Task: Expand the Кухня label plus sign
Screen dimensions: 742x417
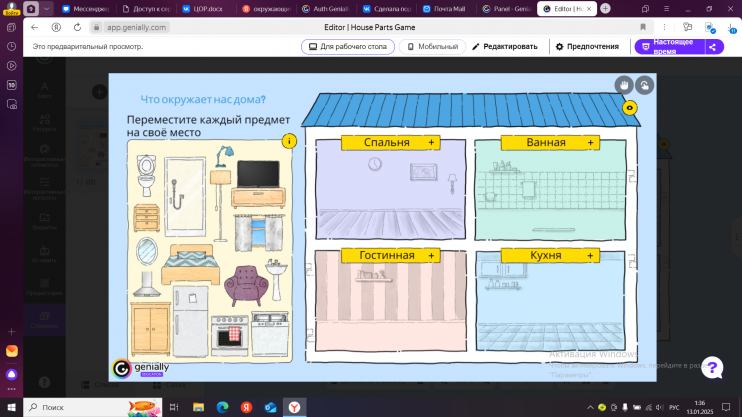Action: (590, 256)
